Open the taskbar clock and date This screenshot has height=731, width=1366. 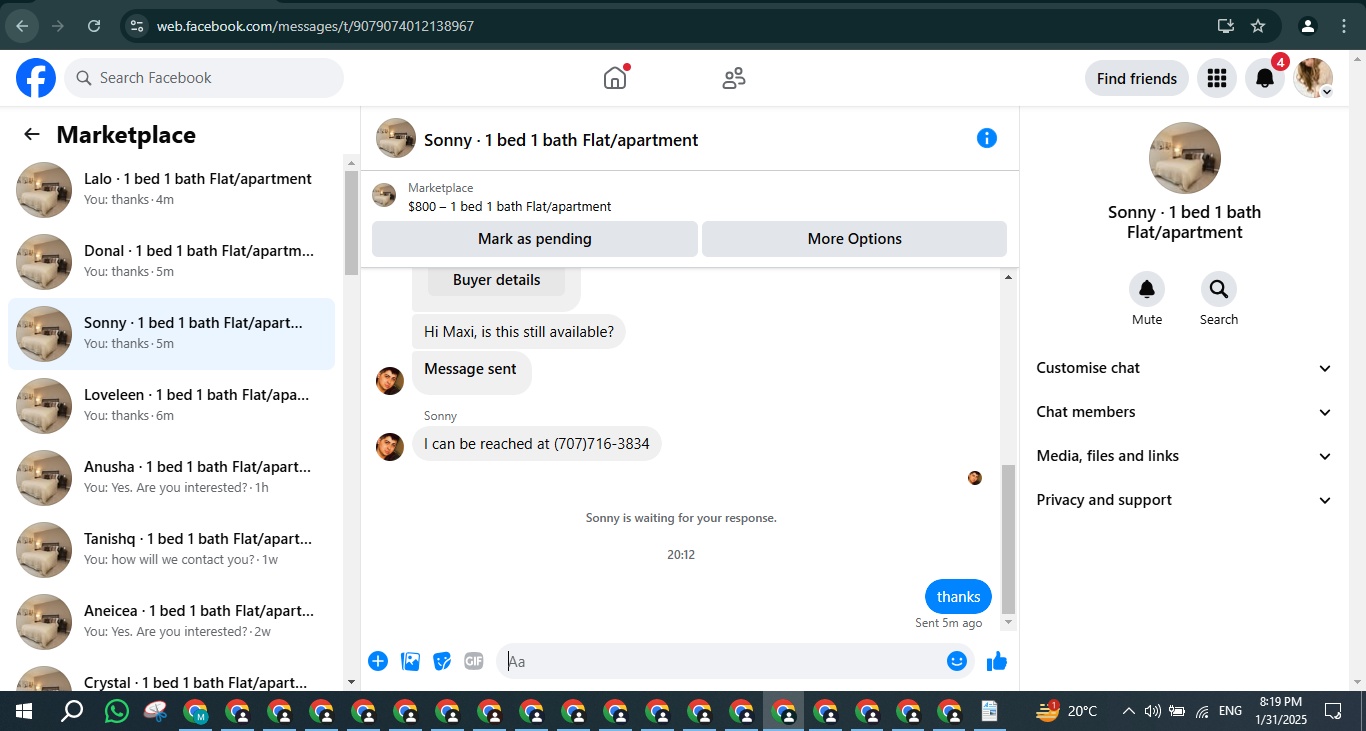[1280, 711]
